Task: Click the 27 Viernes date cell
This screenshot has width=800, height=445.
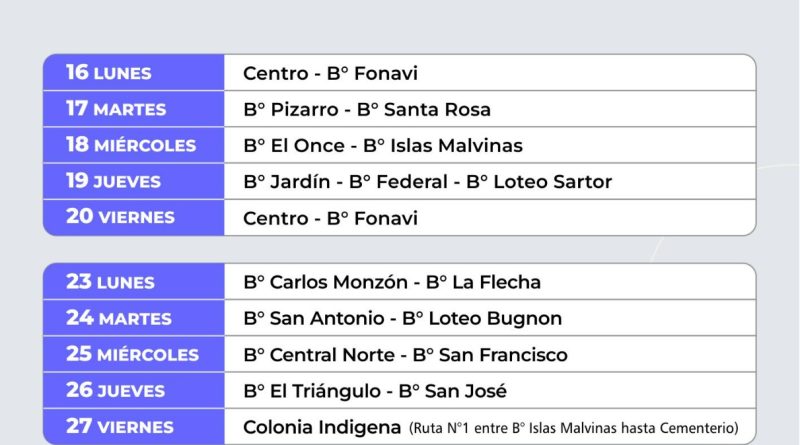Action: [x=121, y=426]
